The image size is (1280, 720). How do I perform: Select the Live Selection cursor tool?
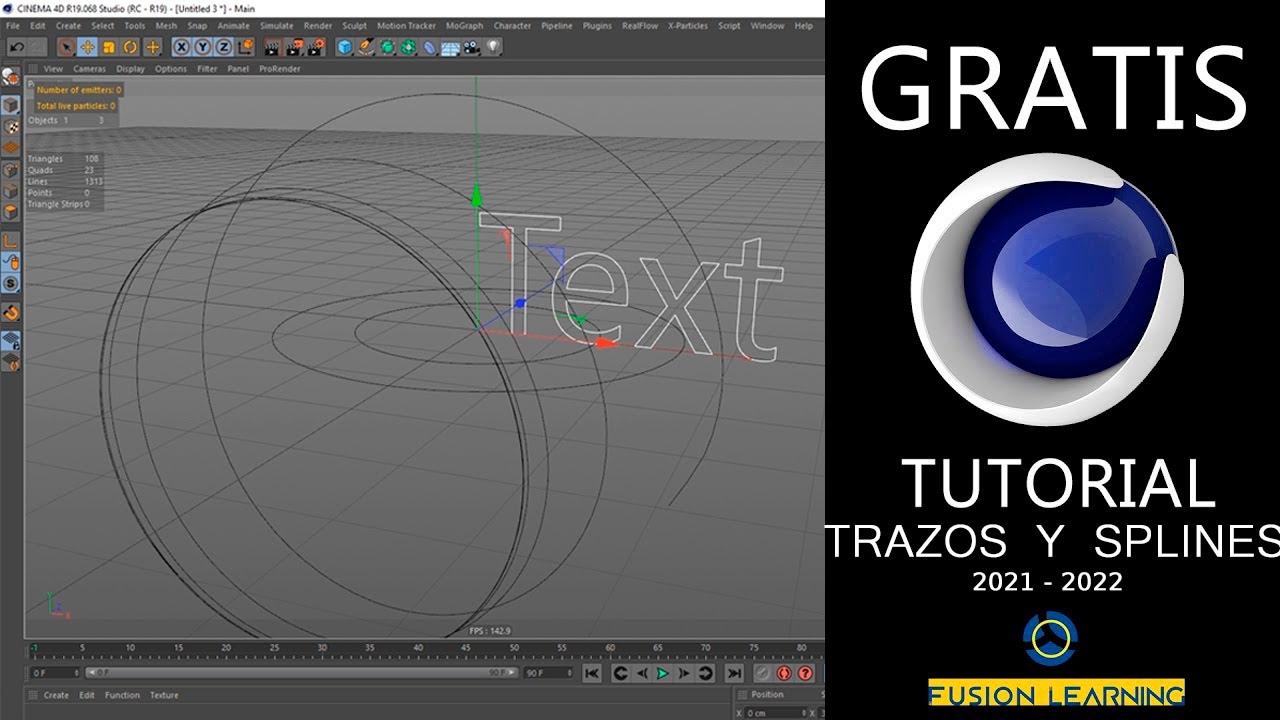(65, 47)
